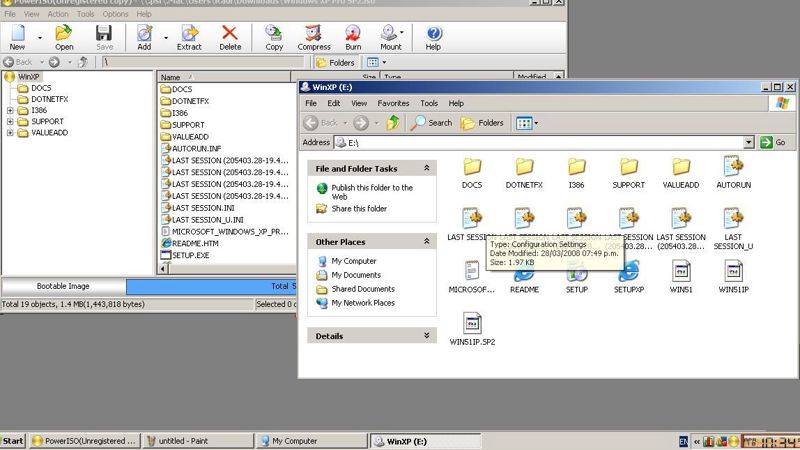This screenshot has width=800, height=450.
Task: Expand the SUPPORT node in PowerISO tree
Action: pyautogui.click(x=10, y=121)
